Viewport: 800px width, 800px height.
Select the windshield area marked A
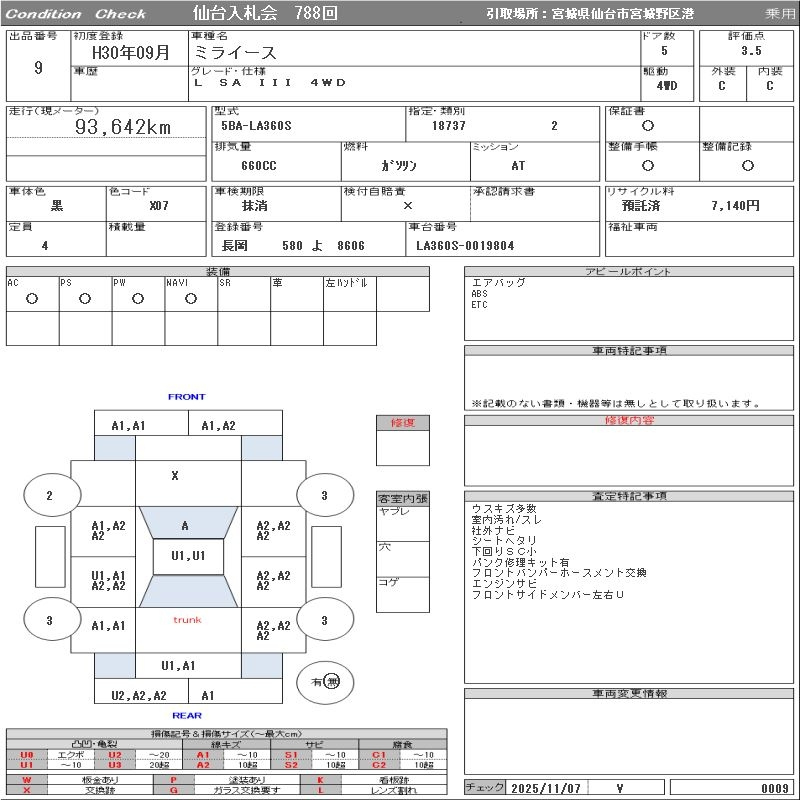point(185,526)
